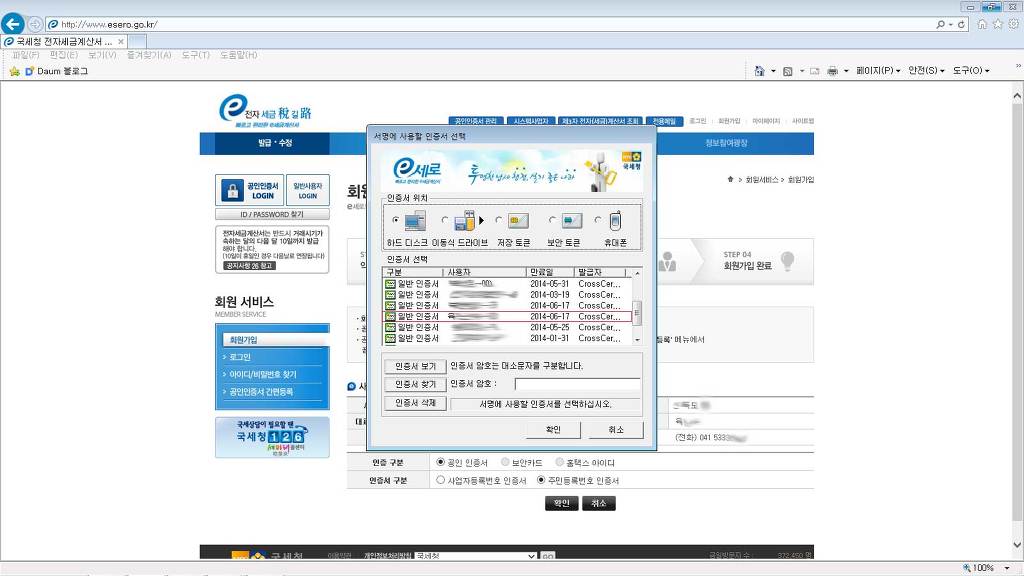Open the 즐겨찾기(A) menu

point(149,55)
